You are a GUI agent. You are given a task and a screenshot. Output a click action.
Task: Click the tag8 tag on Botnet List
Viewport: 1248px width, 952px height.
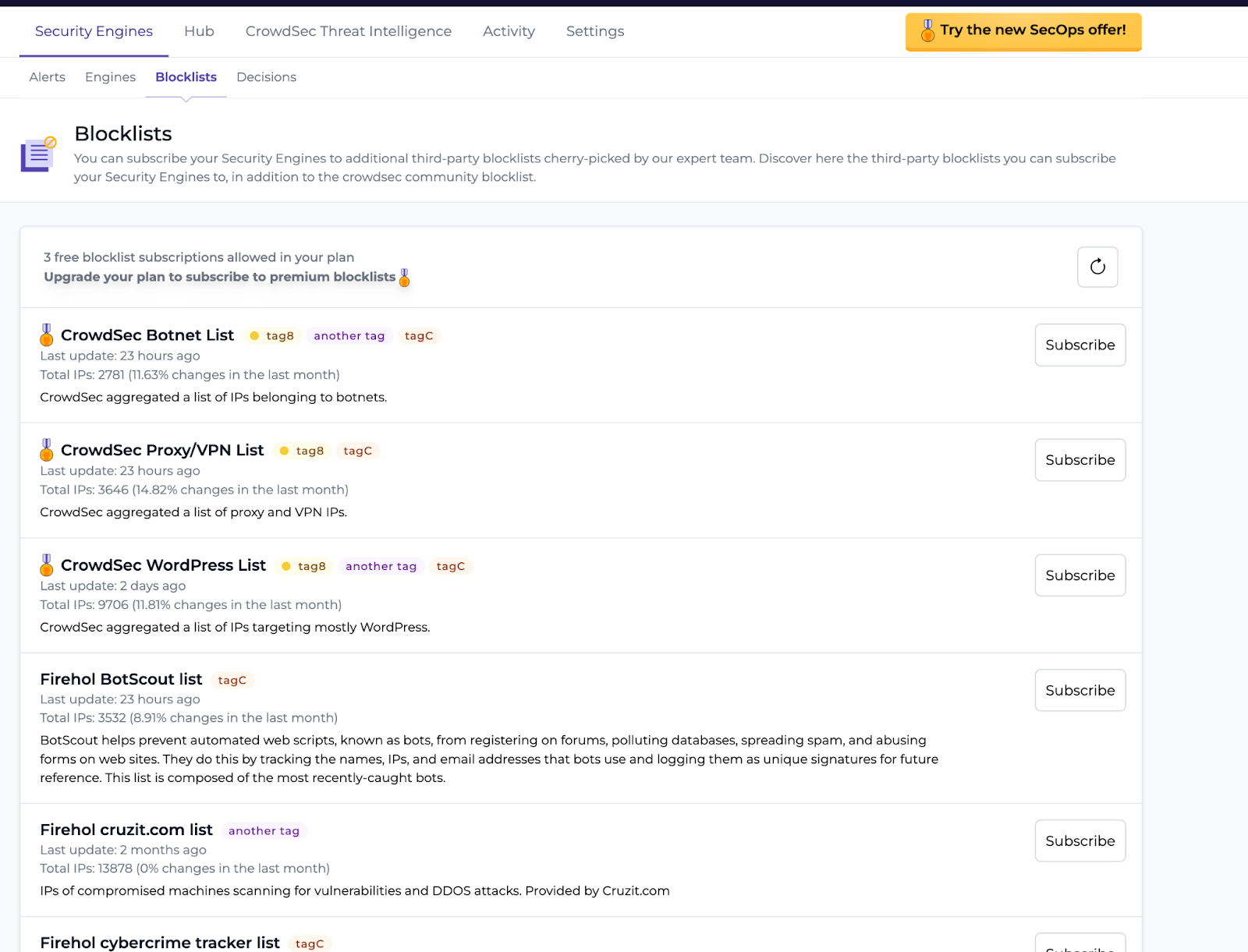tap(272, 336)
